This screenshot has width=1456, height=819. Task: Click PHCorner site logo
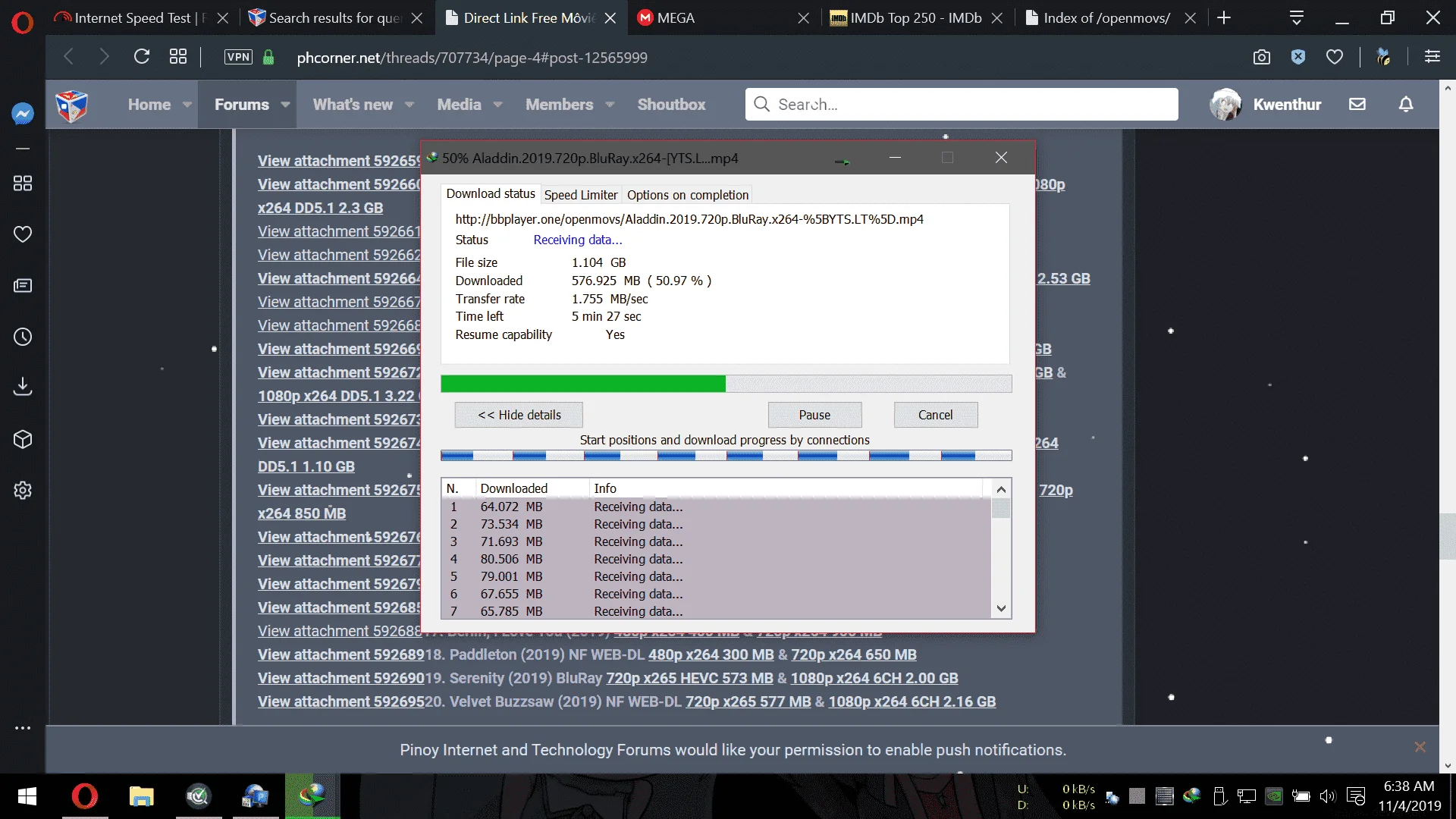72,105
